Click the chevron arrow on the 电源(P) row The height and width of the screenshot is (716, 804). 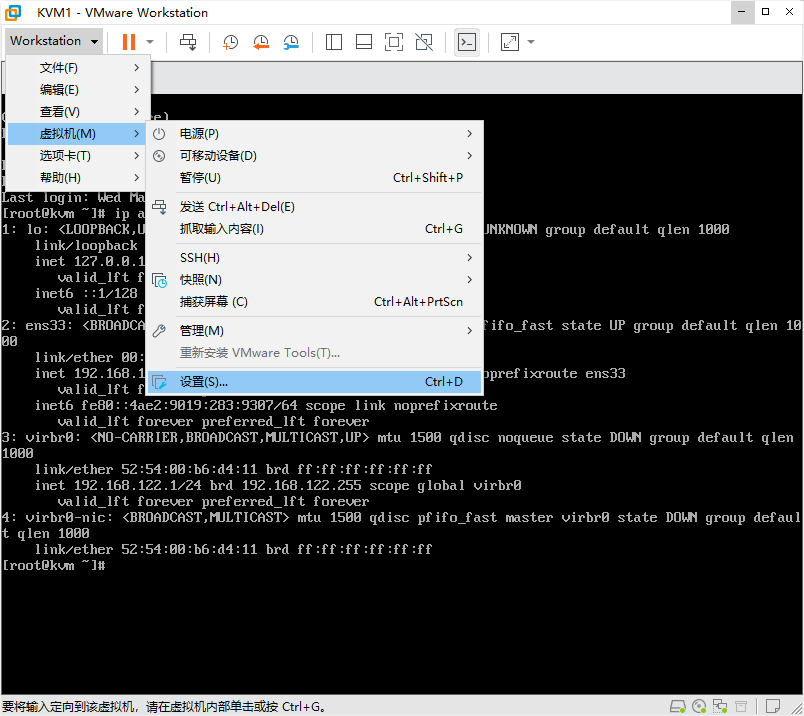tap(470, 134)
